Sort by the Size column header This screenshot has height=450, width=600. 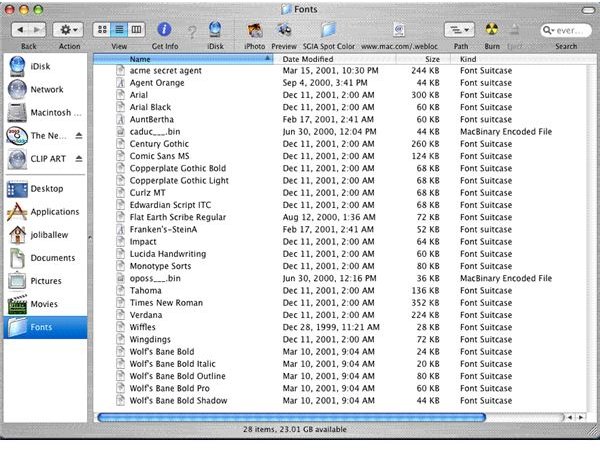(x=423, y=59)
